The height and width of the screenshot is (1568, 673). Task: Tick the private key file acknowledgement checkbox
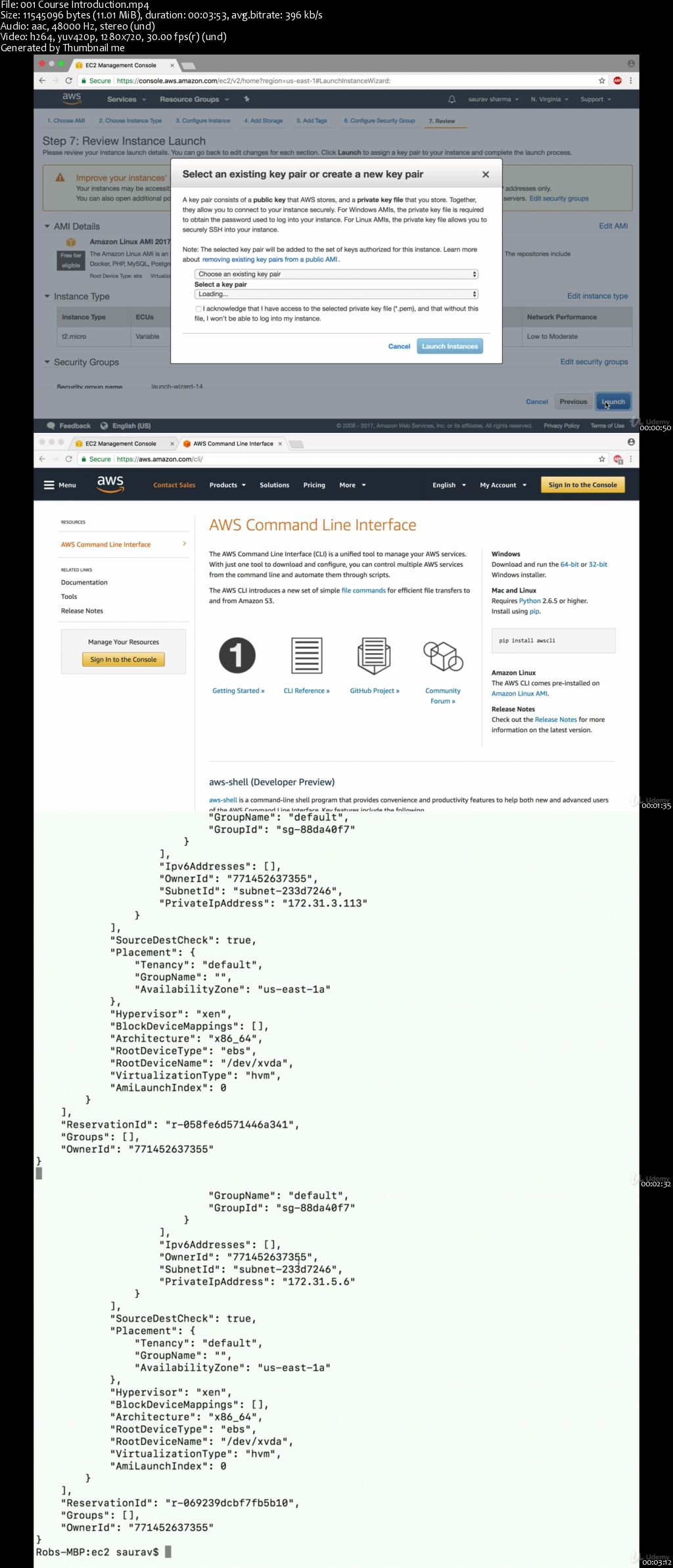pyautogui.click(x=198, y=309)
